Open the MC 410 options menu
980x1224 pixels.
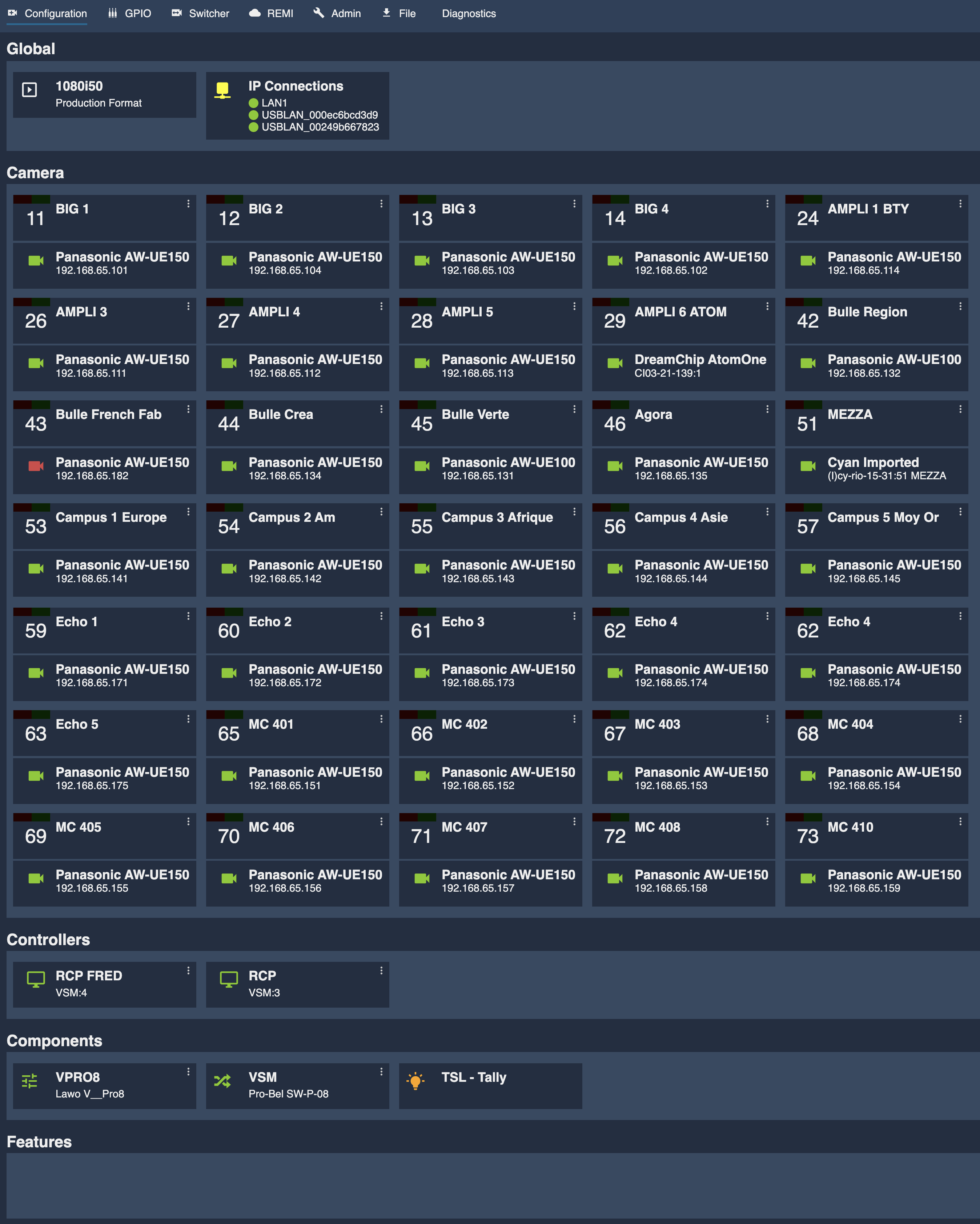coord(960,821)
